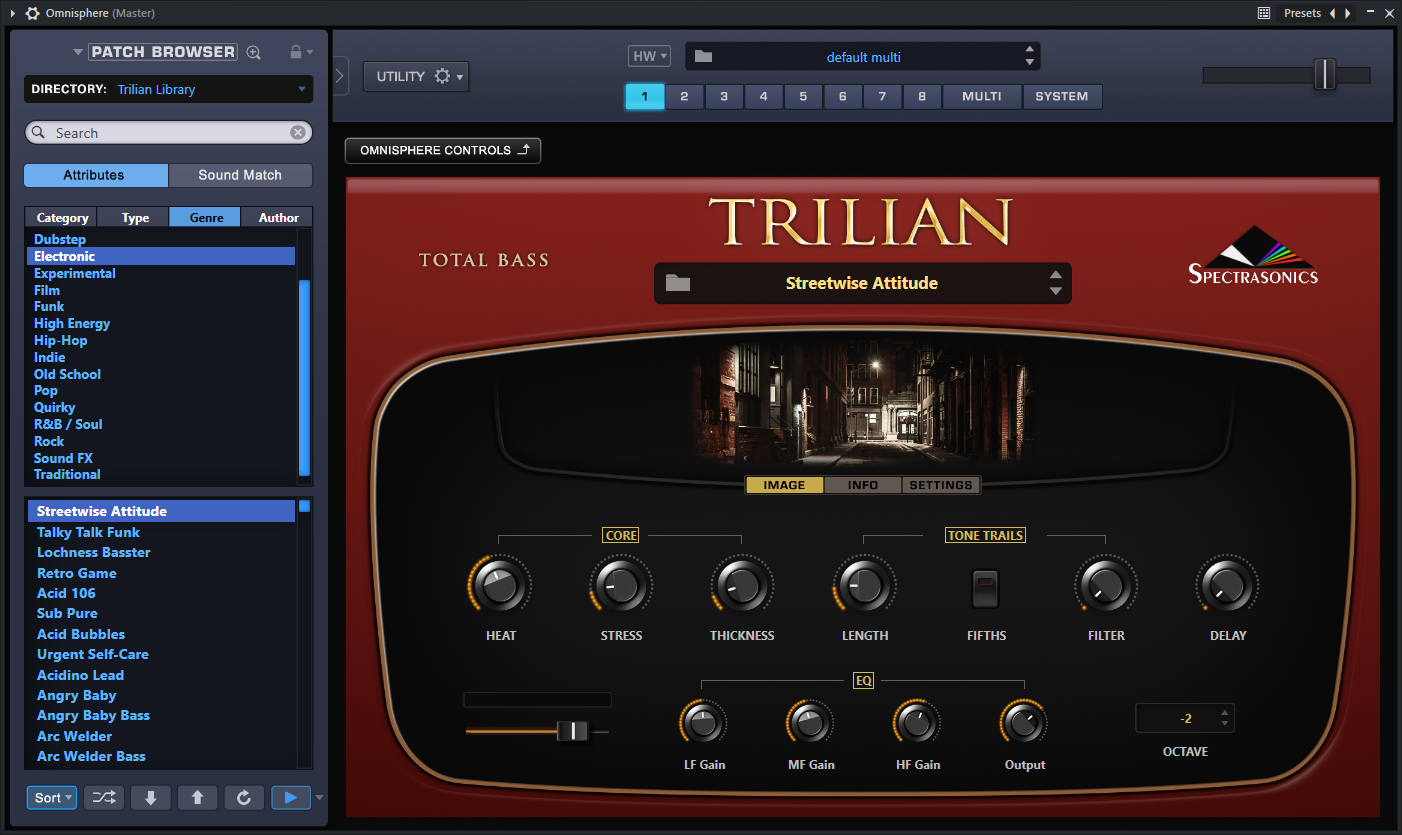Viewport: 1402px width, 835px height.
Task: Click the zoom magnifier next to Patch Browser
Action: (254, 52)
